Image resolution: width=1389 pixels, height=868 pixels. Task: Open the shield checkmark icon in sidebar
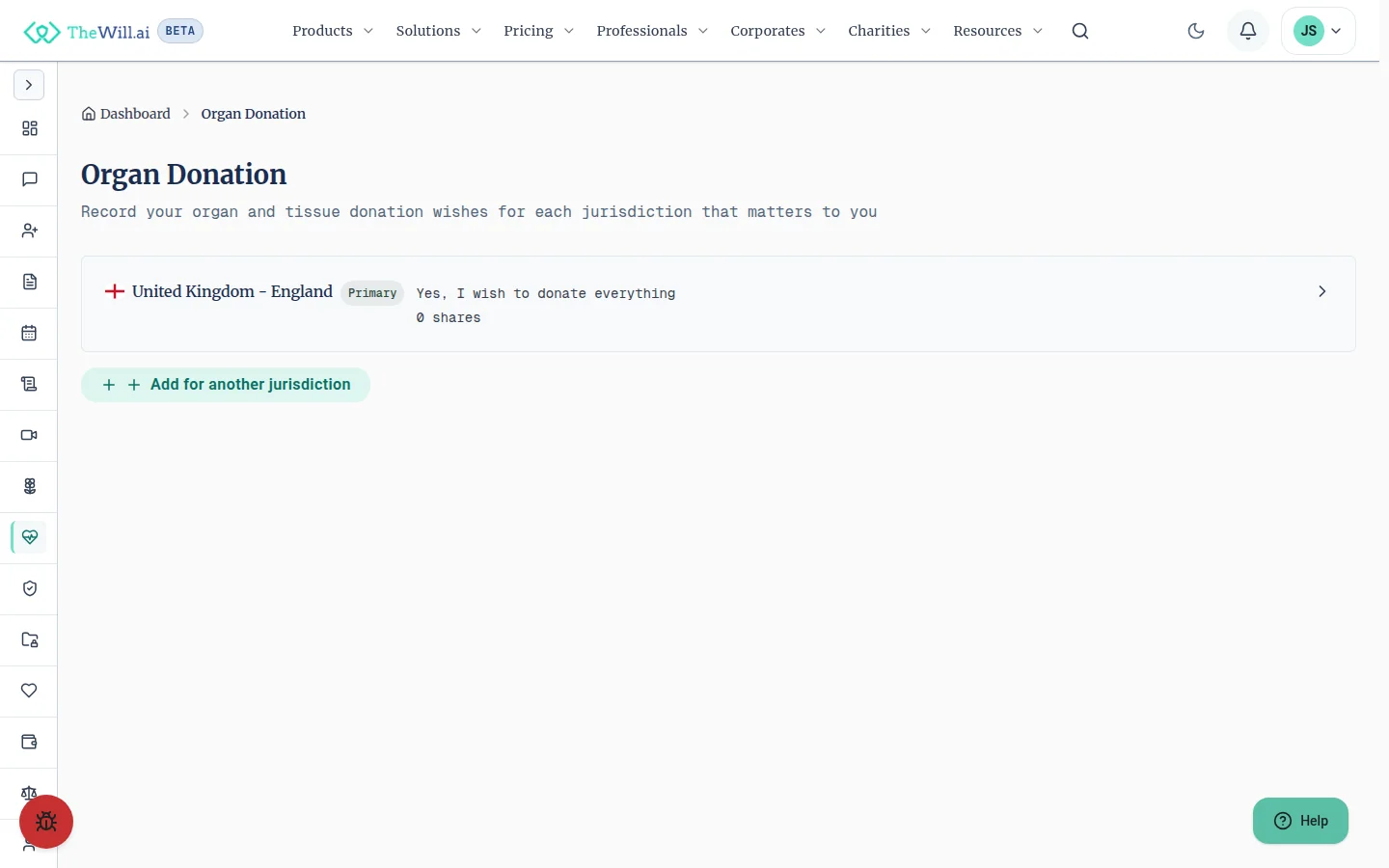tap(30, 588)
